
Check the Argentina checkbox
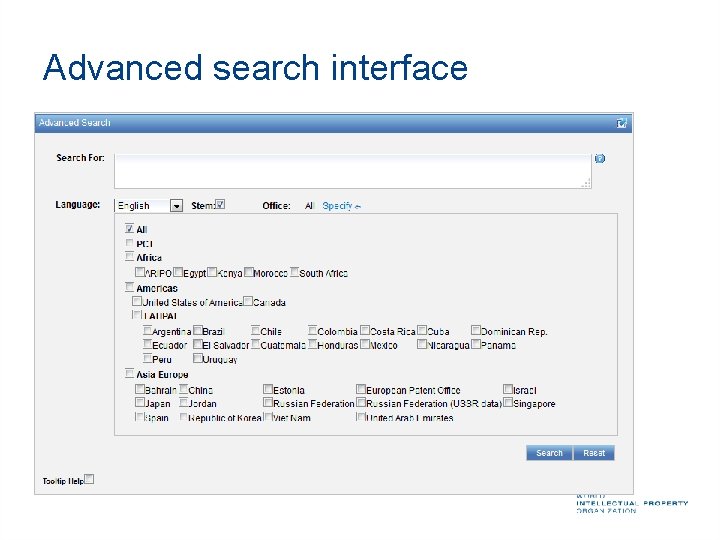147,330
